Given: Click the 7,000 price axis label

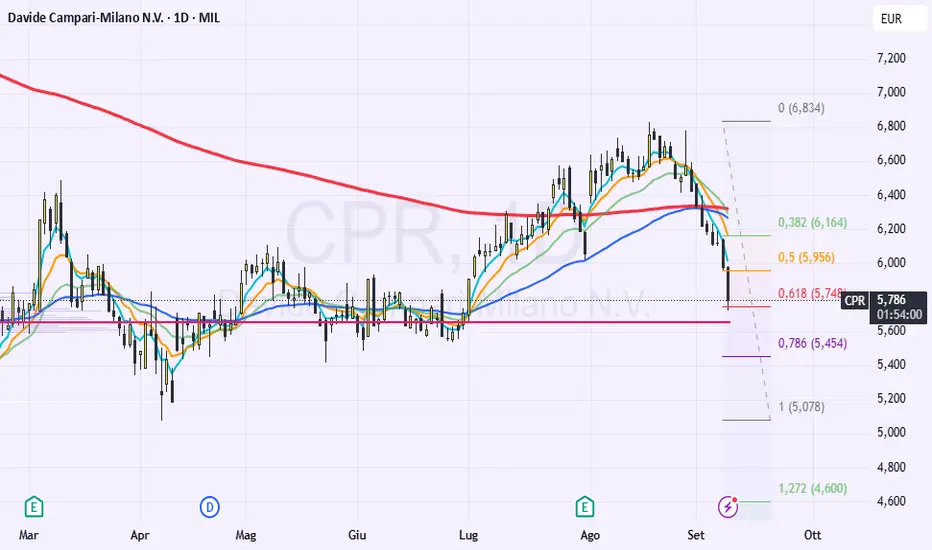Looking at the screenshot, I should [892, 92].
